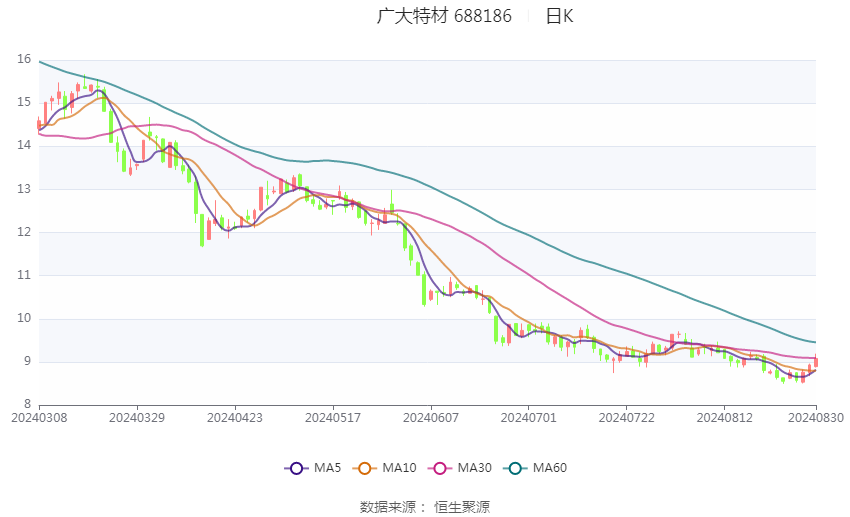Click the 20240701 date axis label

click(x=529, y=418)
